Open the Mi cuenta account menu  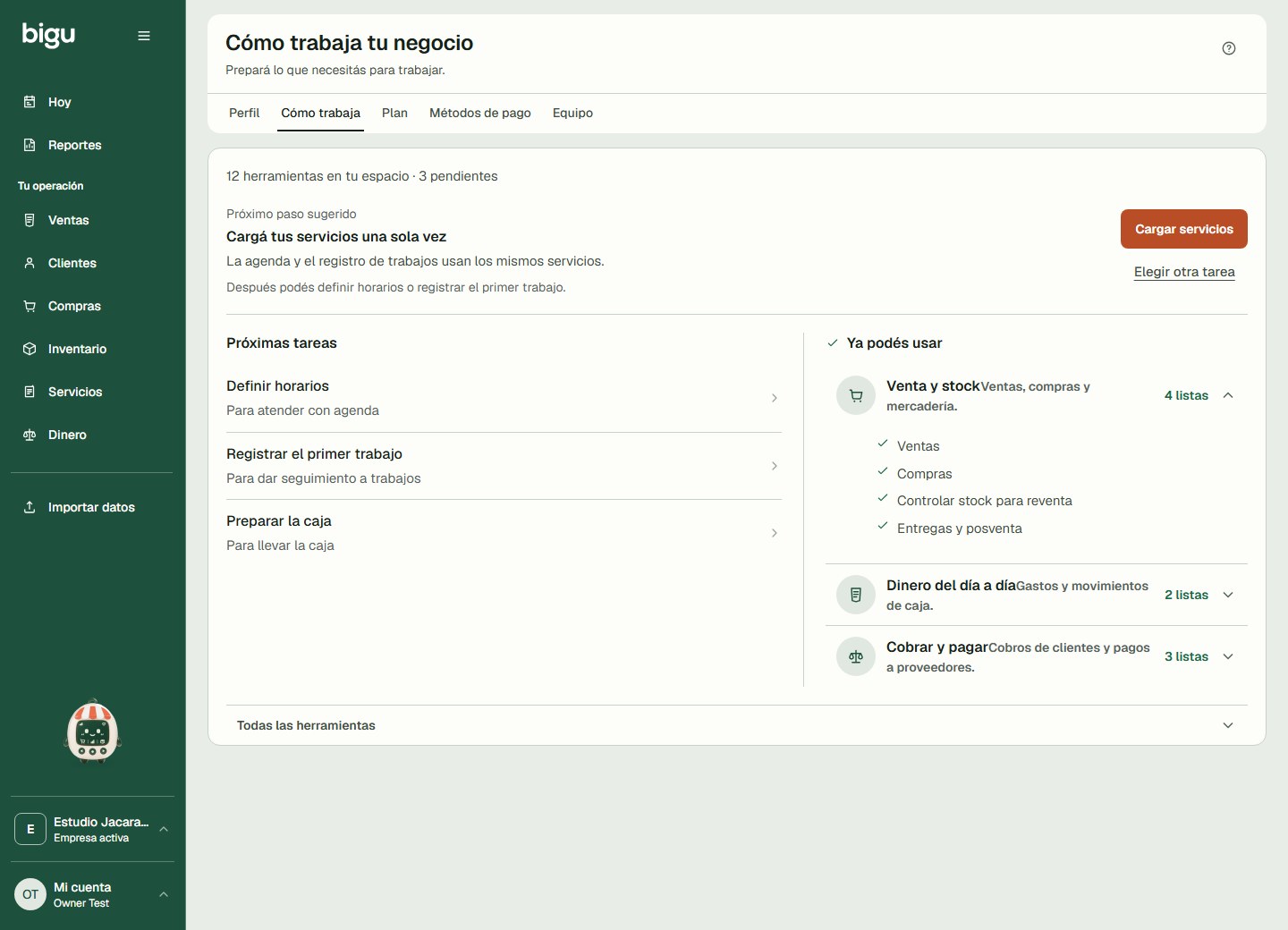[x=93, y=894]
